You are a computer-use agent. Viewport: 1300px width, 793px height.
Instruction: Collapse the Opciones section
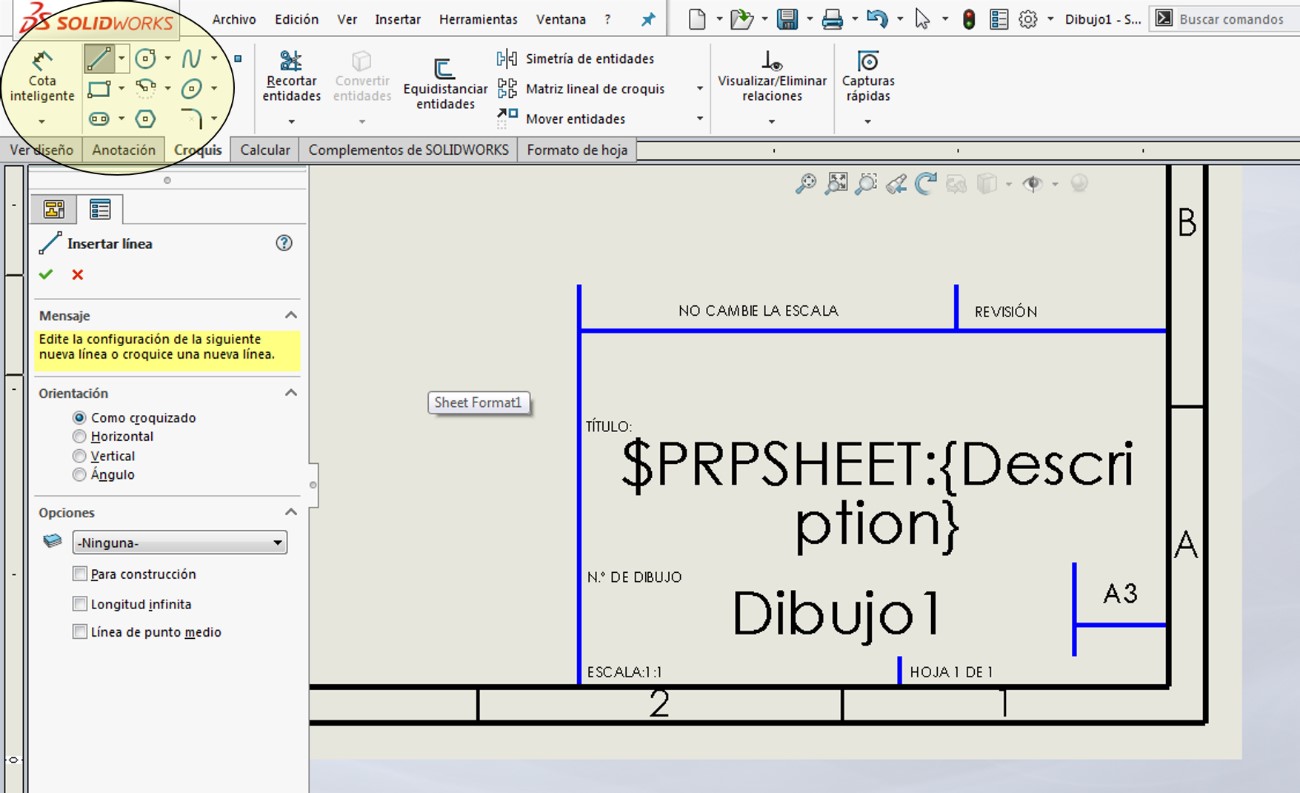[291, 512]
